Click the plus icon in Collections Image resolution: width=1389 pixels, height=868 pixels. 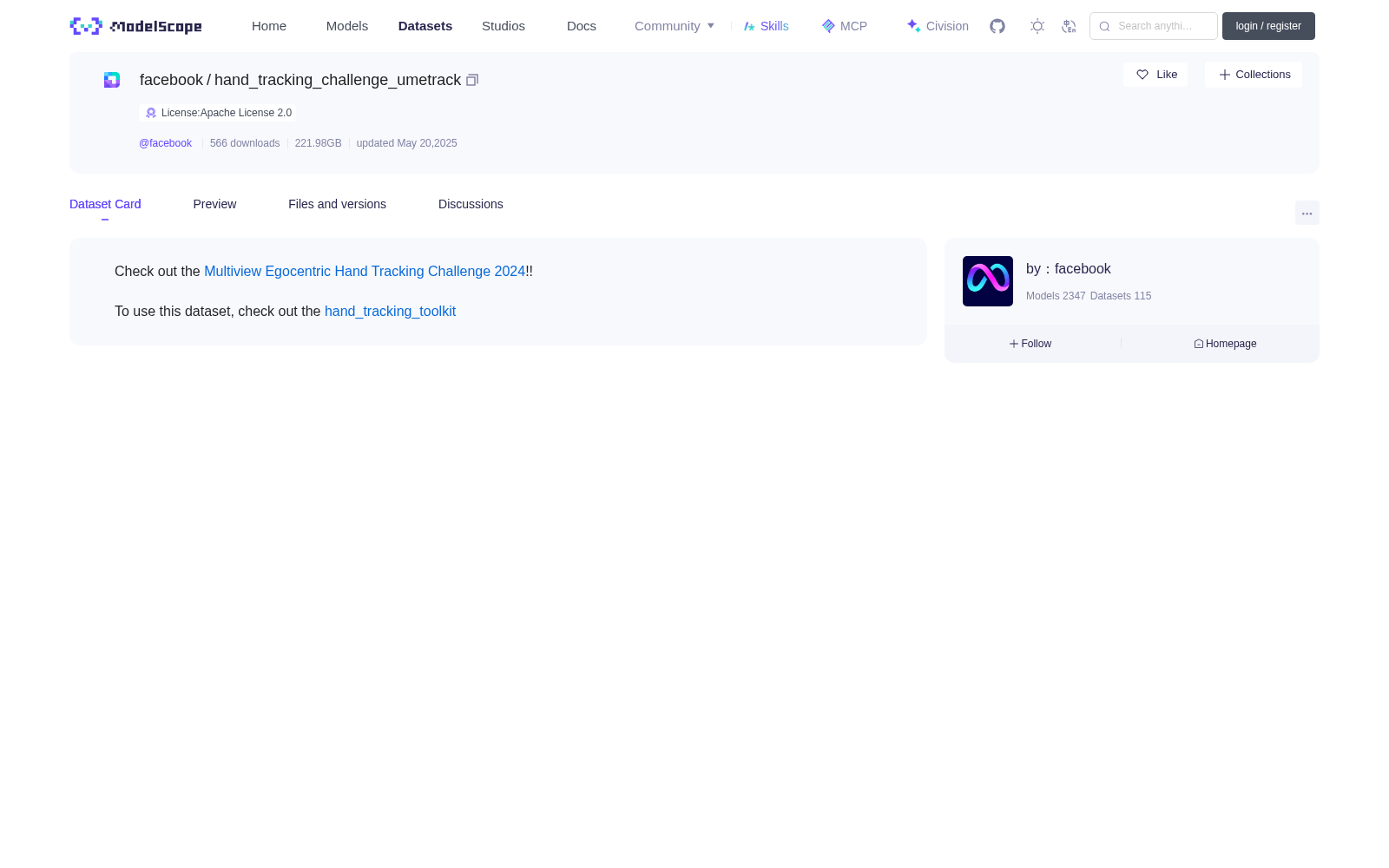(x=1225, y=75)
